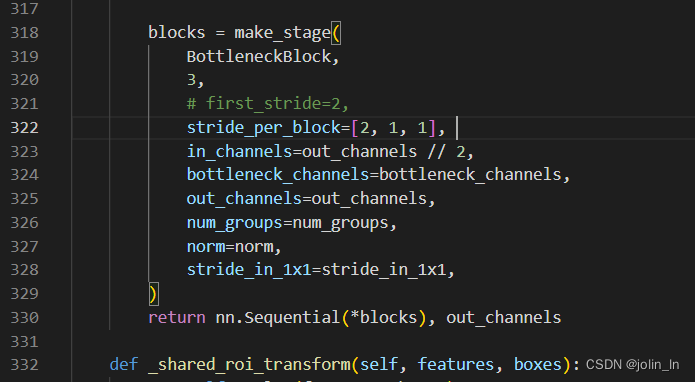The width and height of the screenshot is (695, 382).
Task: Click the '# first_stride=2,' comment
Action: 268,104
